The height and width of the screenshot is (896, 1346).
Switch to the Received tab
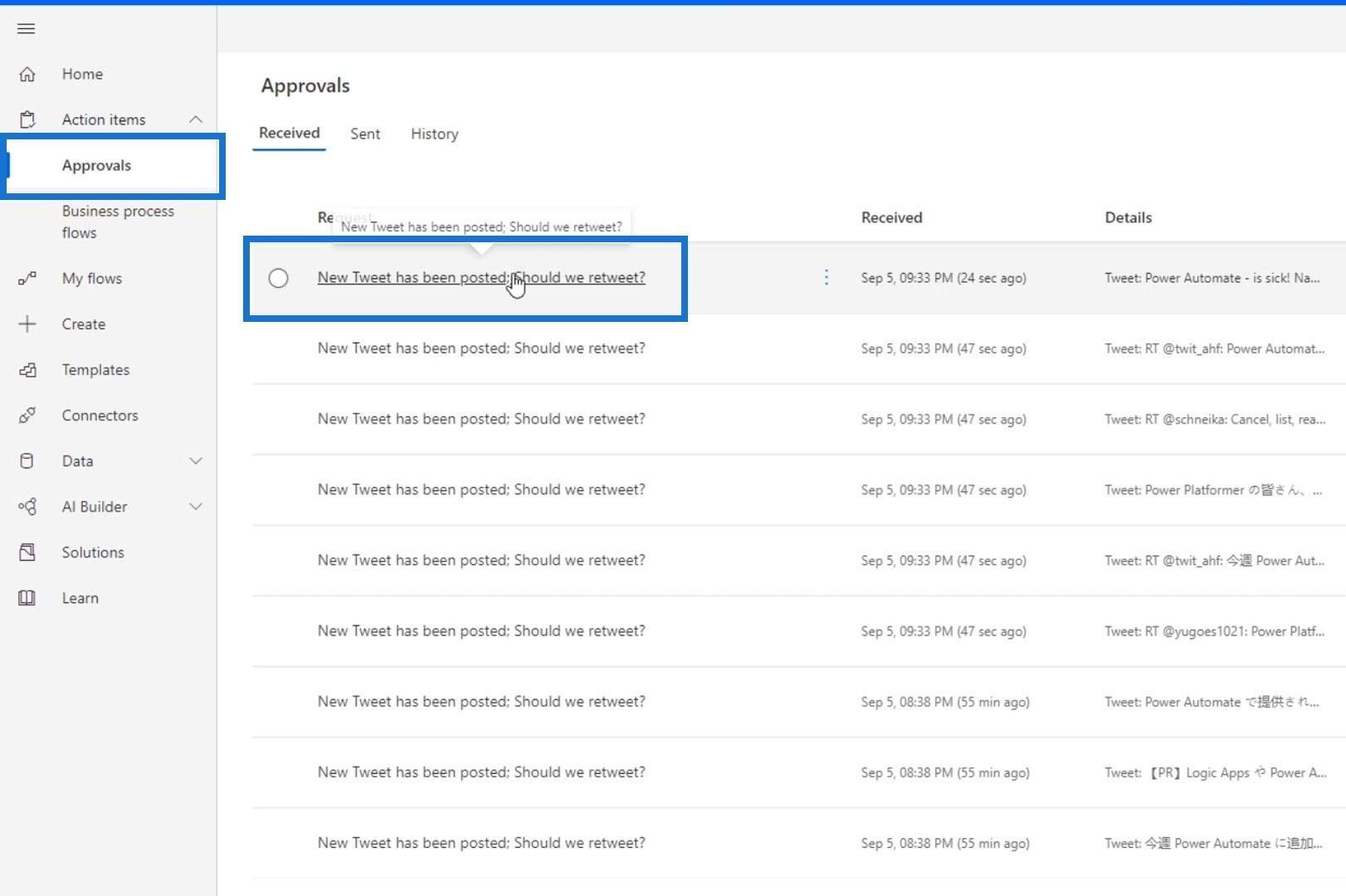click(289, 133)
